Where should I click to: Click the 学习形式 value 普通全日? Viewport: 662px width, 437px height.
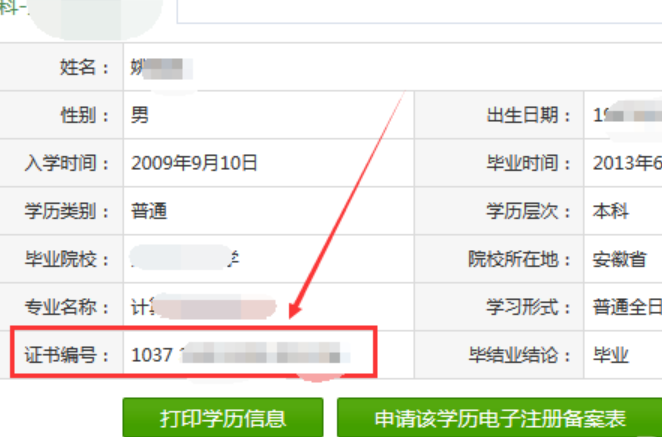point(627,307)
